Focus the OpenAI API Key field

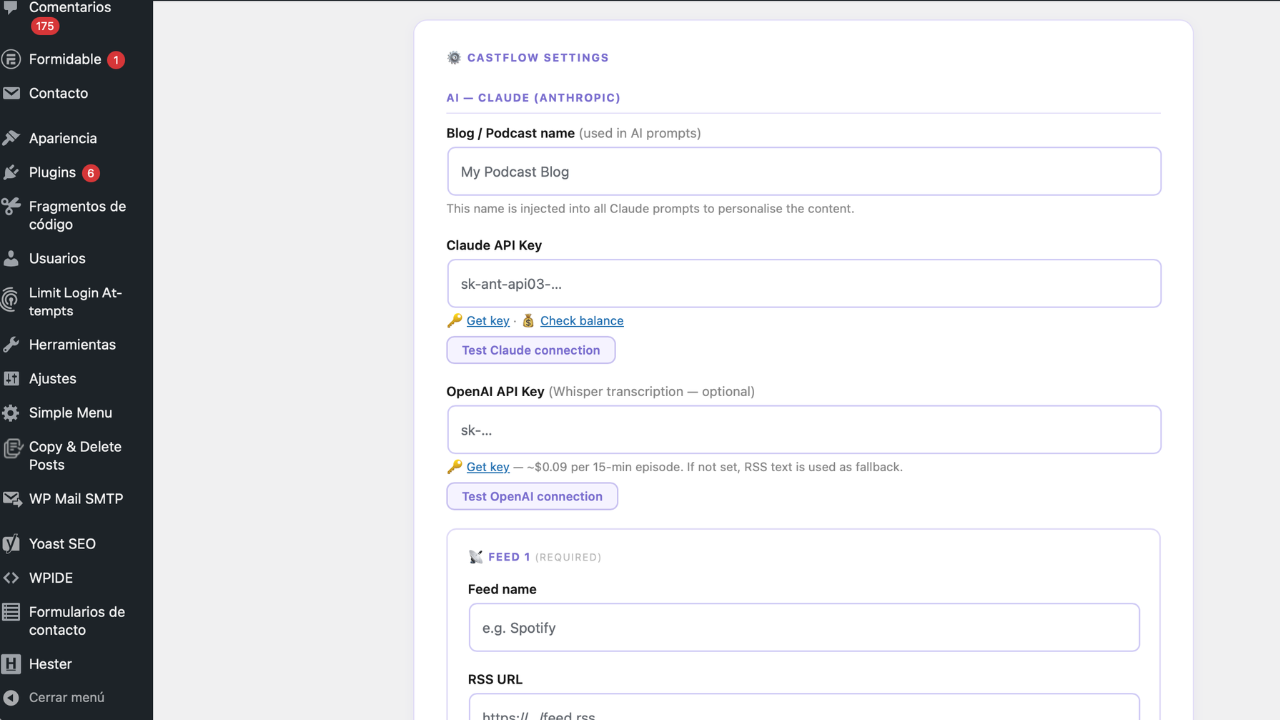(804, 429)
